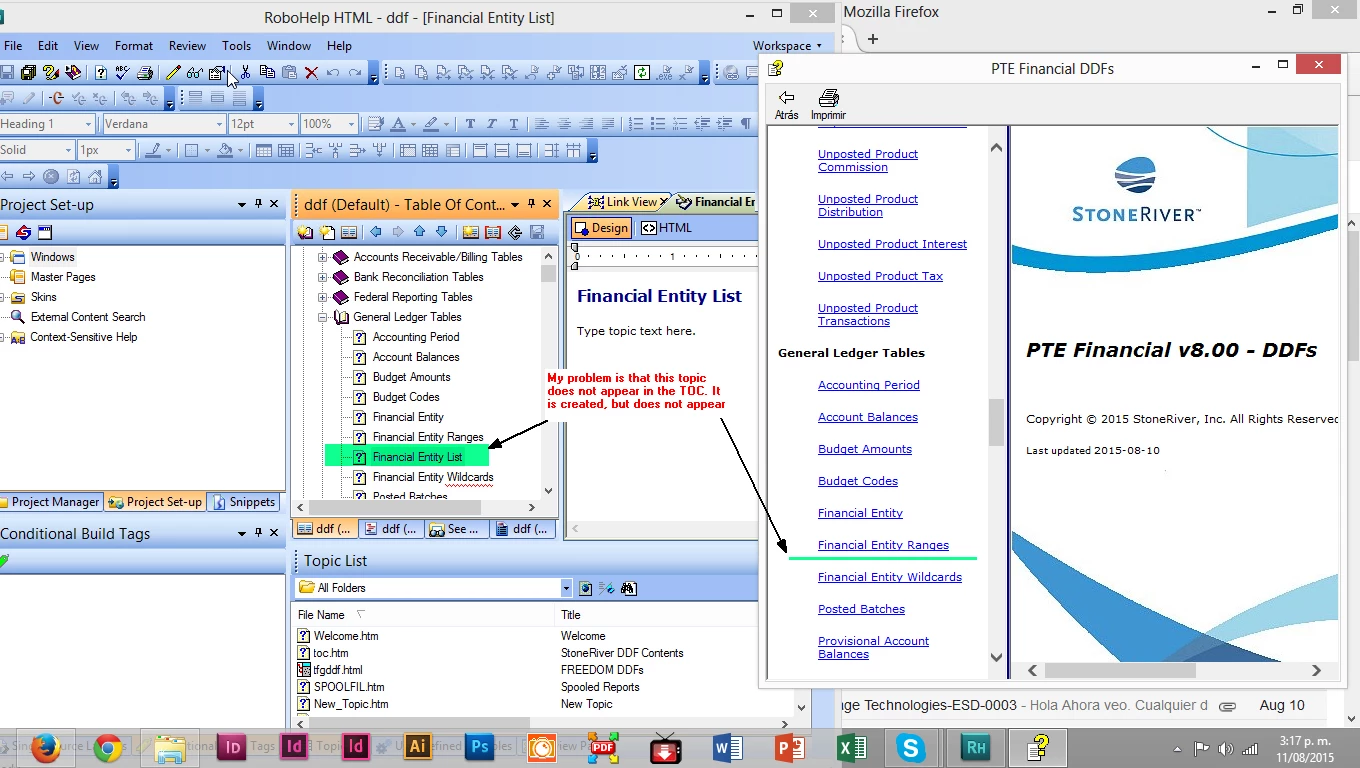Open the Format menu
This screenshot has height=768, width=1360.
click(134, 46)
